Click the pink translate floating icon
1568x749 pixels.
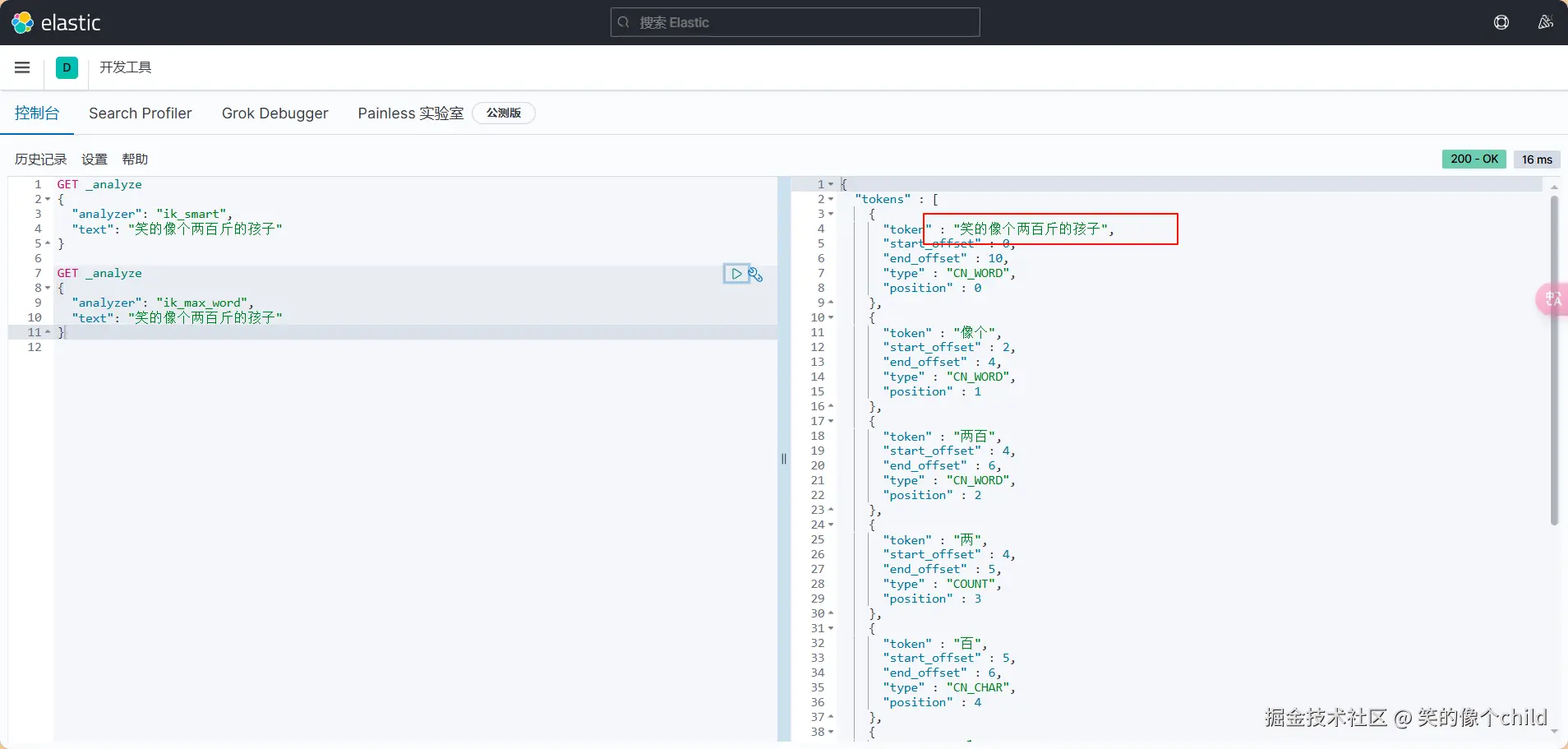pyautogui.click(x=1552, y=298)
